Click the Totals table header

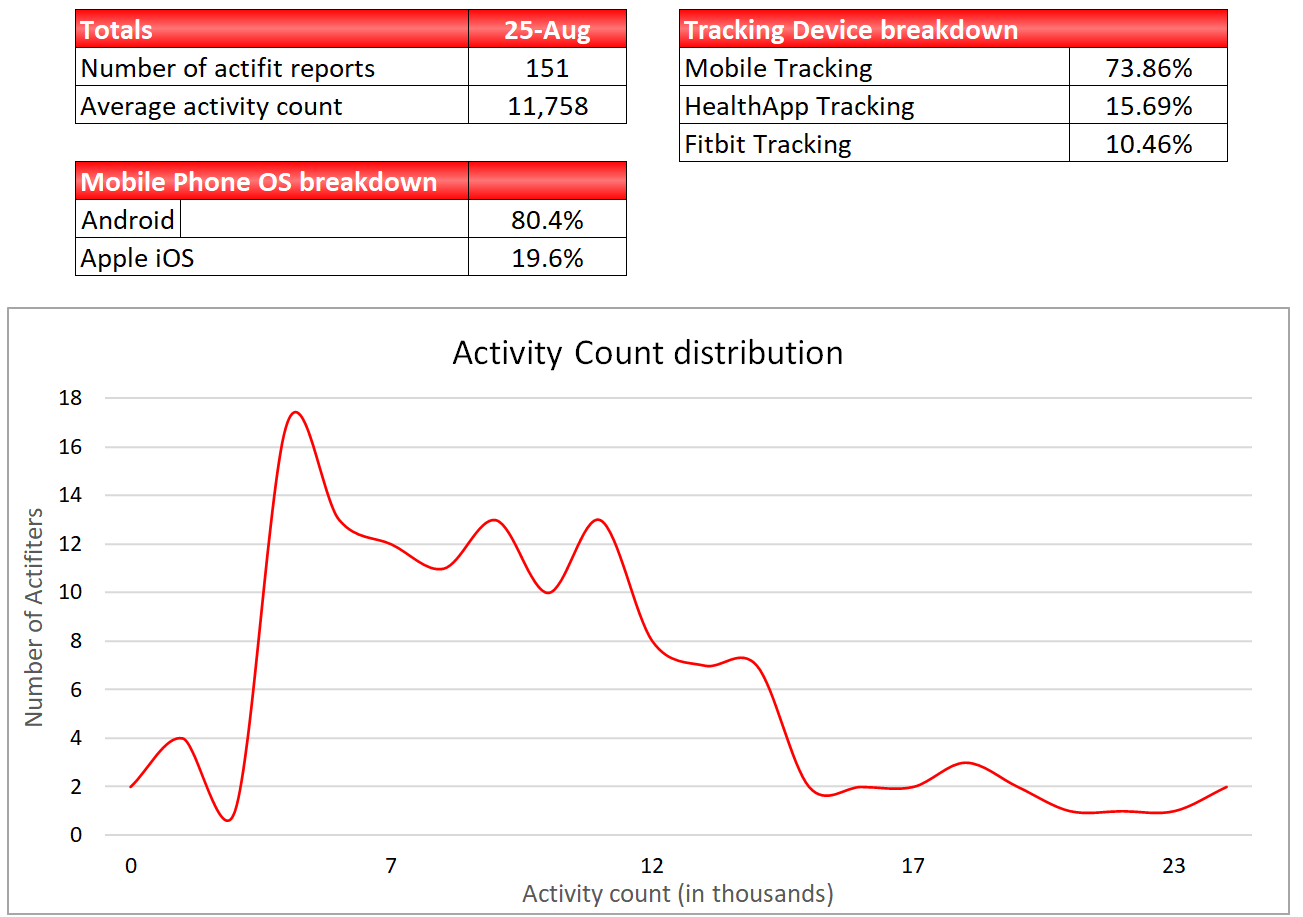click(271, 29)
